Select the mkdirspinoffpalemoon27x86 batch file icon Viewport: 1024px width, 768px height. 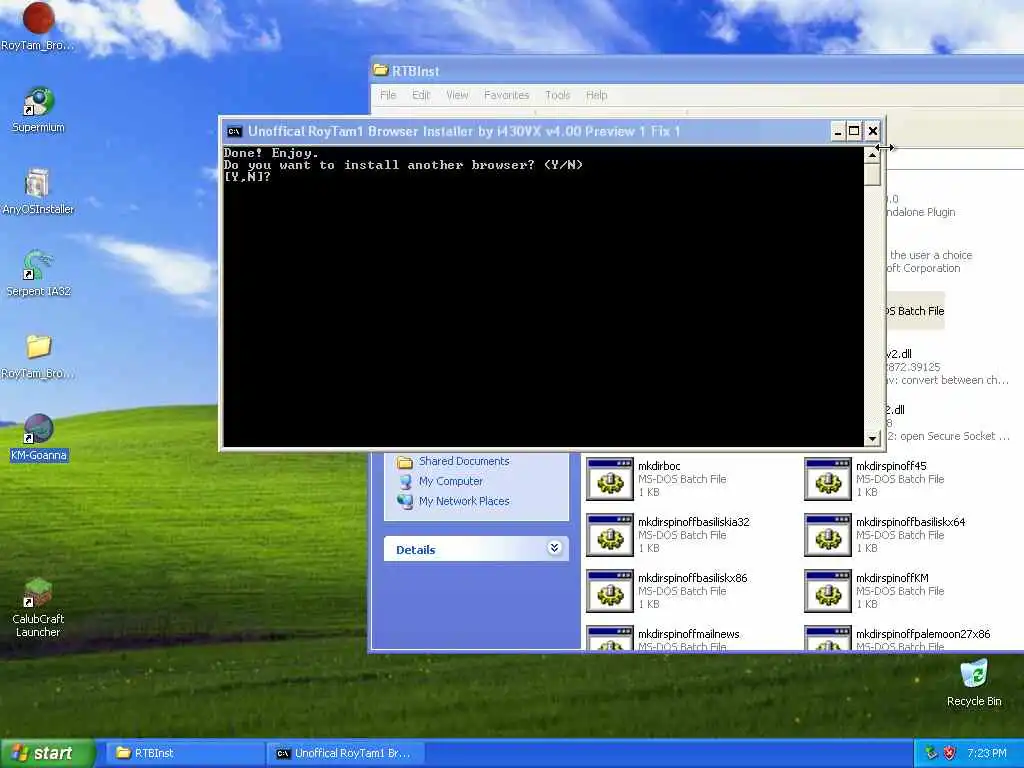(x=827, y=638)
